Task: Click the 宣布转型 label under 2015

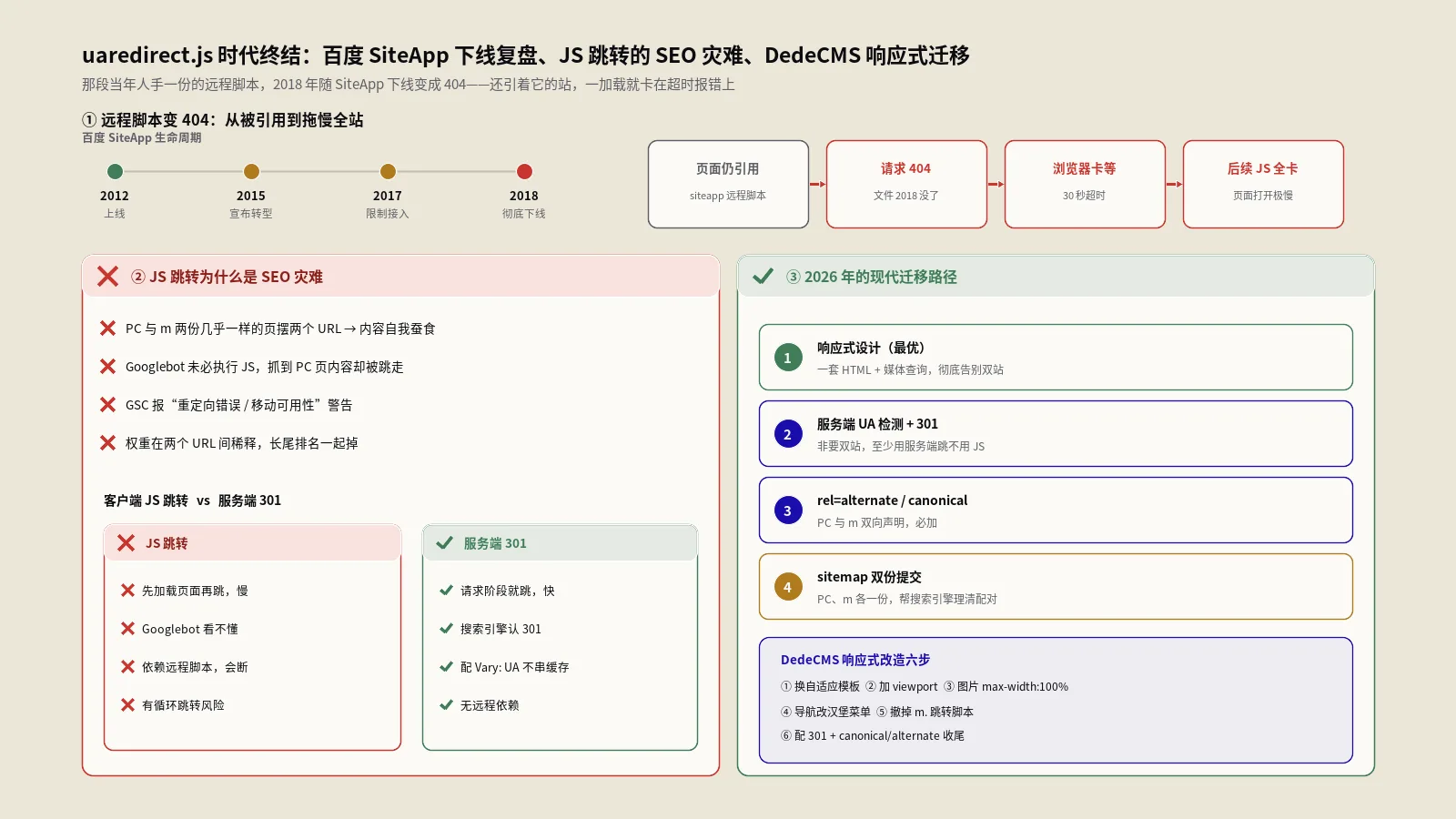Action: pyautogui.click(x=251, y=214)
